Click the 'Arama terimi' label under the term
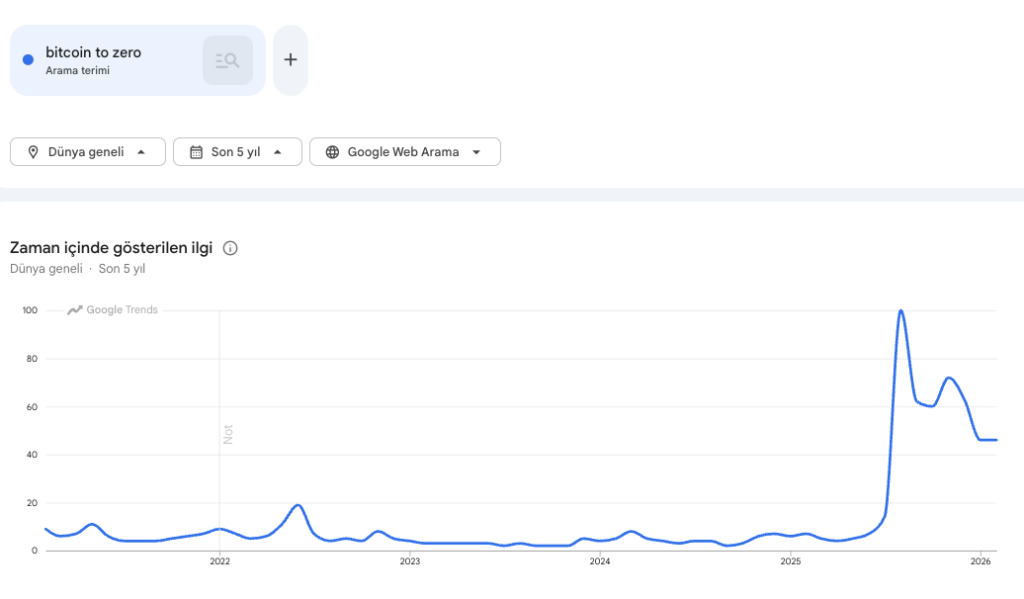The image size is (1024, 599). (77, 71)
